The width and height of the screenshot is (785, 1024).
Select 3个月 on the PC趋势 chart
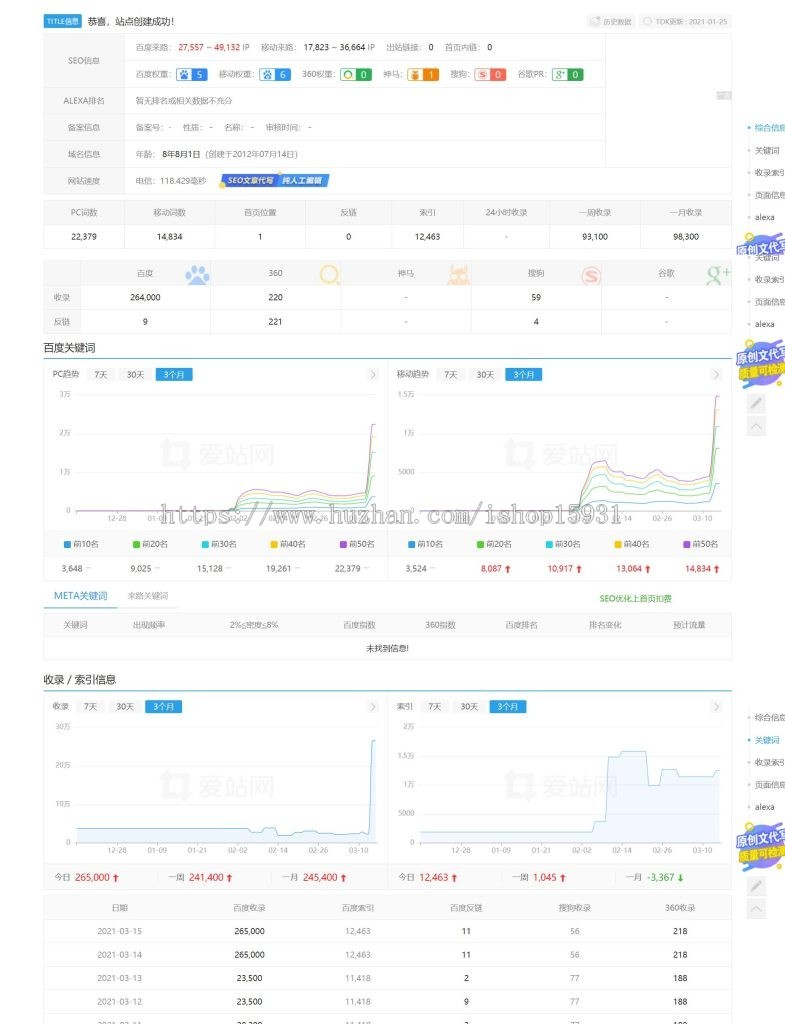174,375
